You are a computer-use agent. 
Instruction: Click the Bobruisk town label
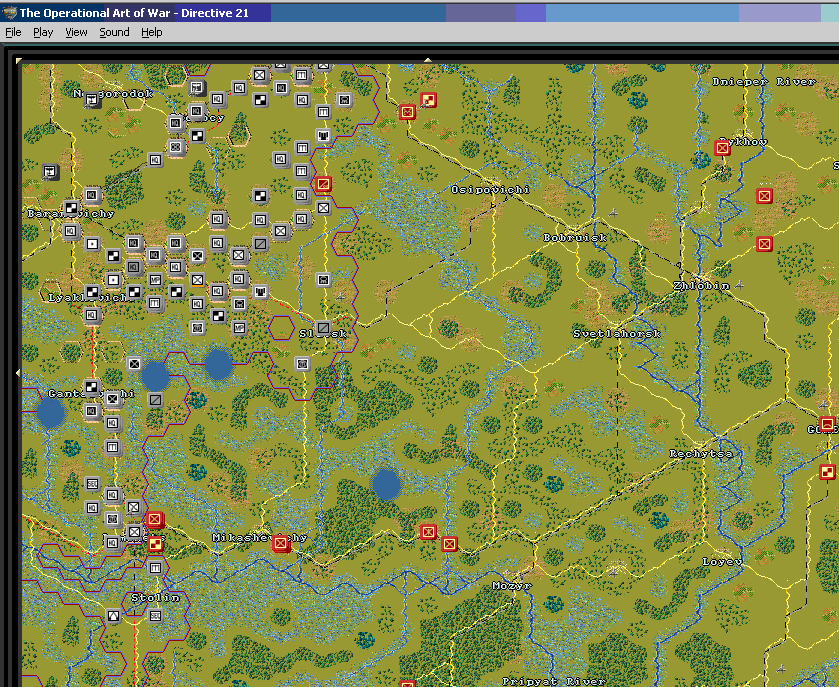pos(575,238)
